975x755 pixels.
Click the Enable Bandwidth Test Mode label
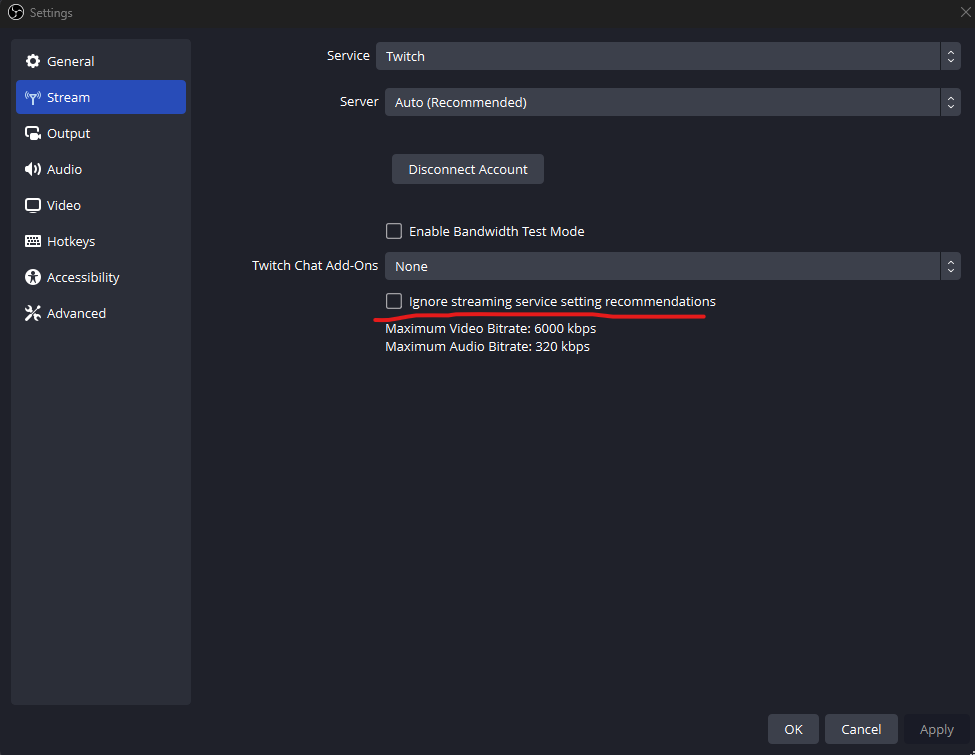[x=497, y=231]
